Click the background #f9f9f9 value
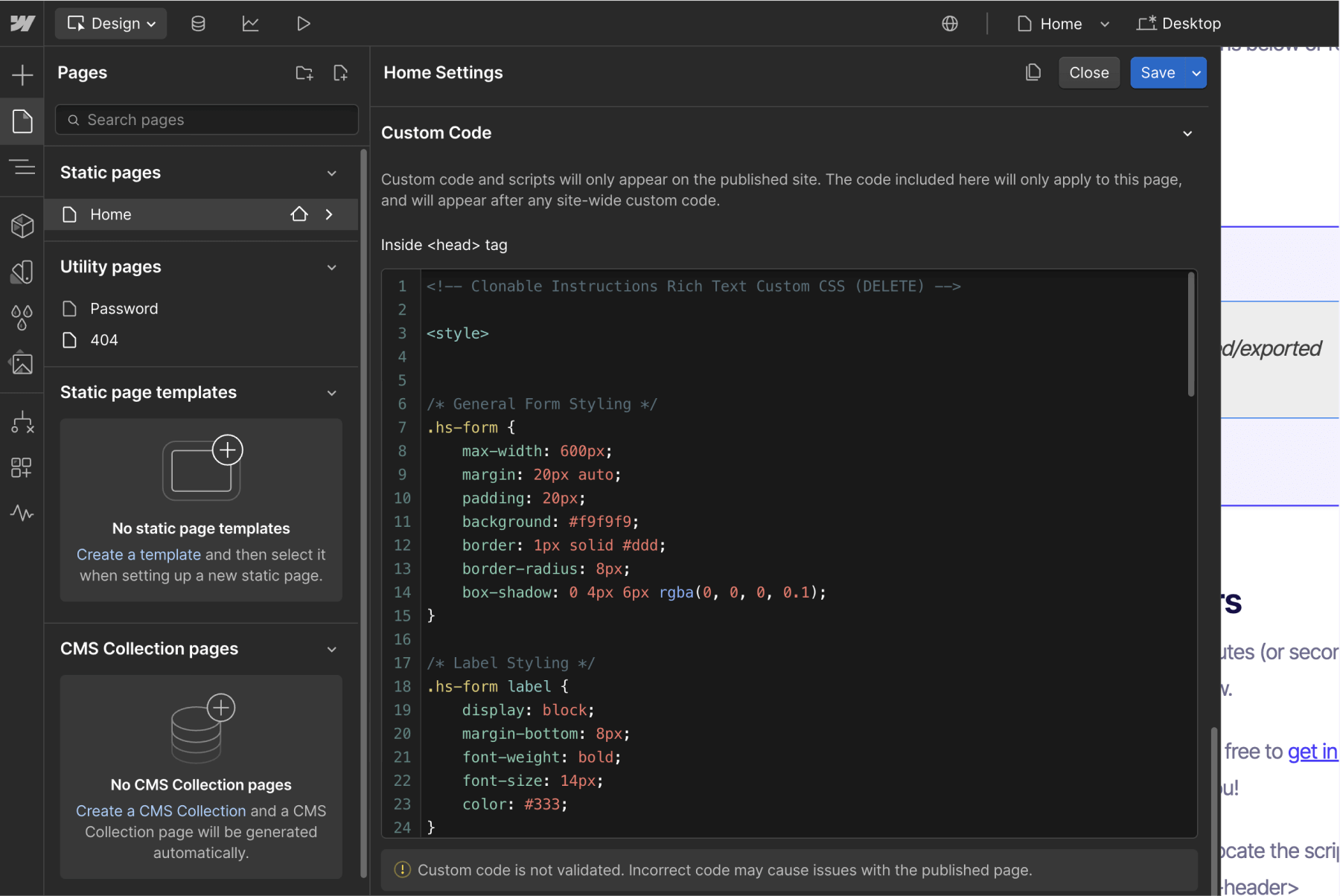The image size is (1340, 896). point(600,522)
